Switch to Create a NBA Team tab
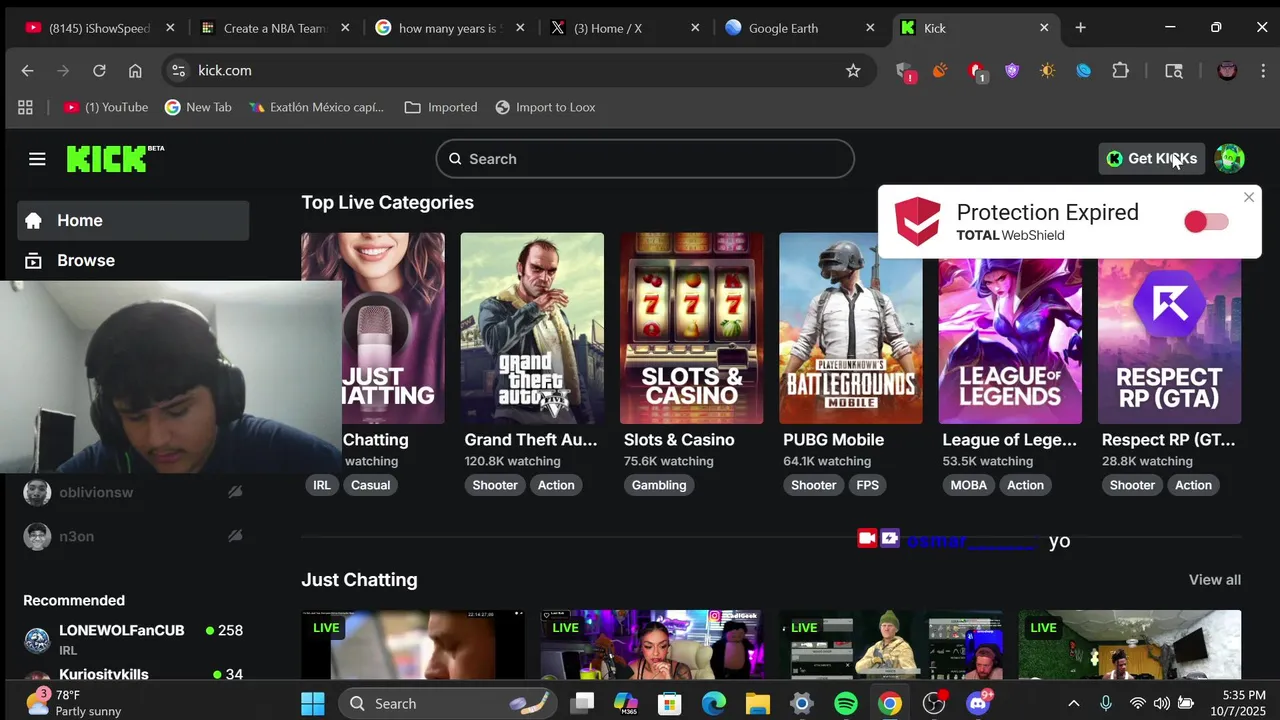The height and width of the screenshot is (720, 1280). (275, 28)
